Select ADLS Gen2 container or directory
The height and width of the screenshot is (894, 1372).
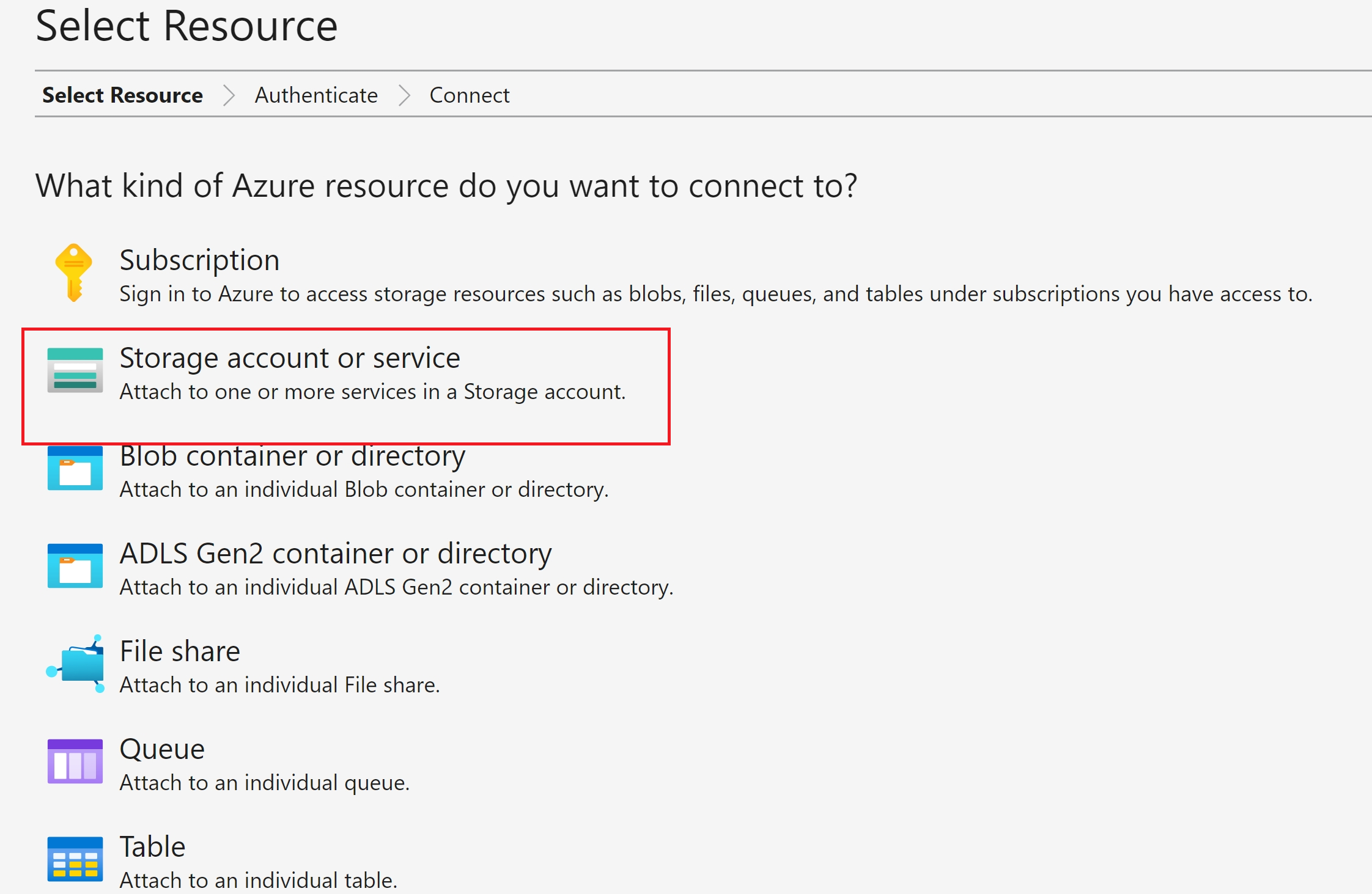[x=336, y=554]
